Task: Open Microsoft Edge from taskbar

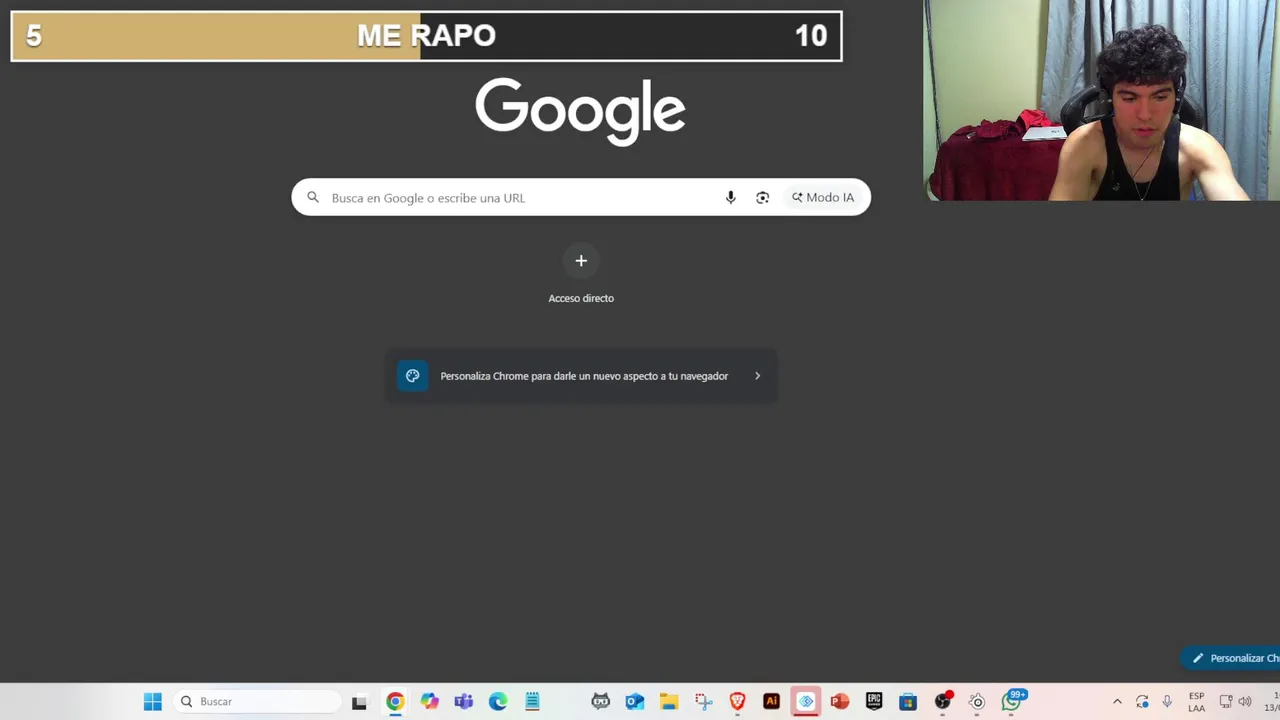Action: pos(498,702)
